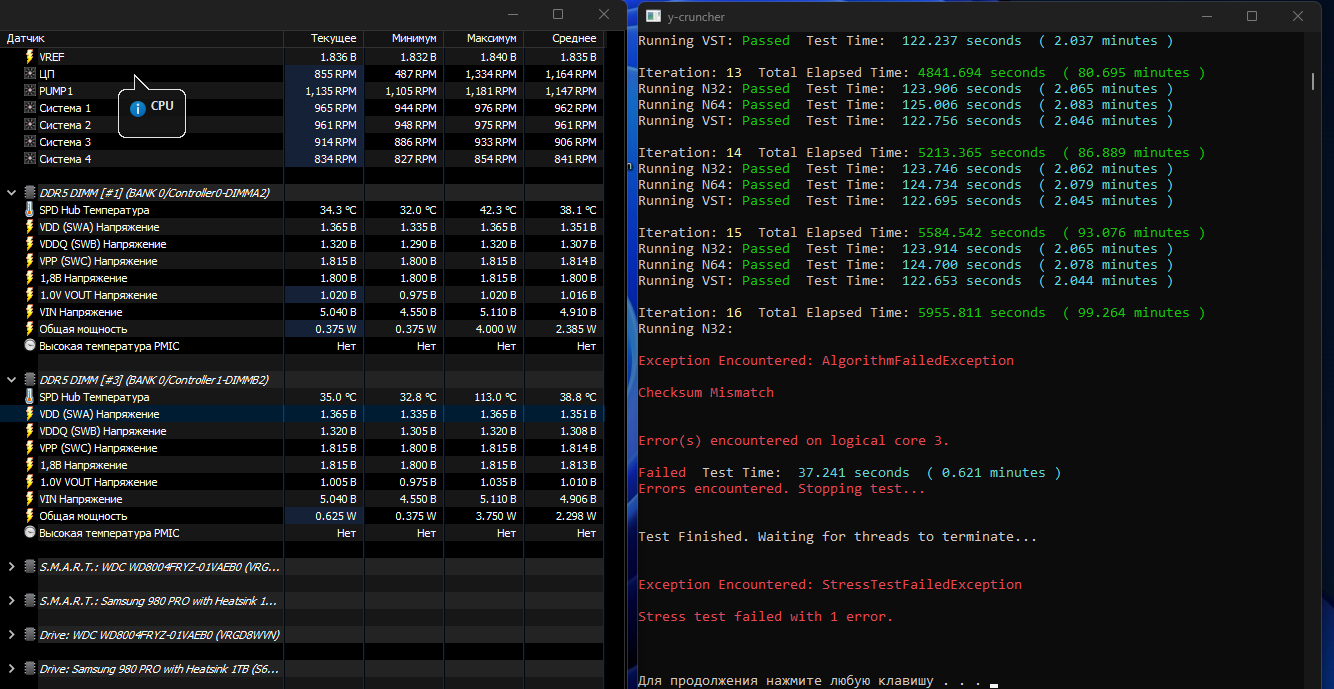The image size is (1334, 689).
Task: Click the lightning icon of DIMM [#1] VPP (SWC) Напряжение
Action: coord(29,261)
